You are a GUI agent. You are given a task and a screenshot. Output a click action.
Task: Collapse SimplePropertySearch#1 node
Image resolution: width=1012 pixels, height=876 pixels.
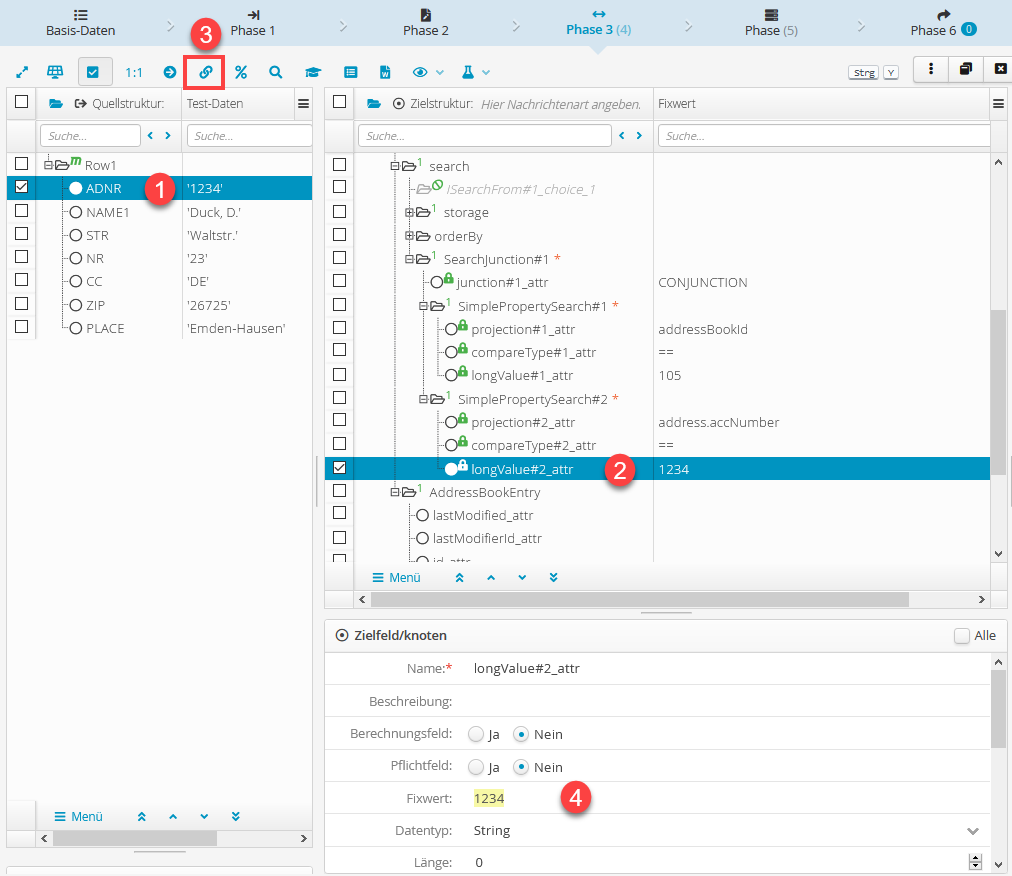[423, 306]
